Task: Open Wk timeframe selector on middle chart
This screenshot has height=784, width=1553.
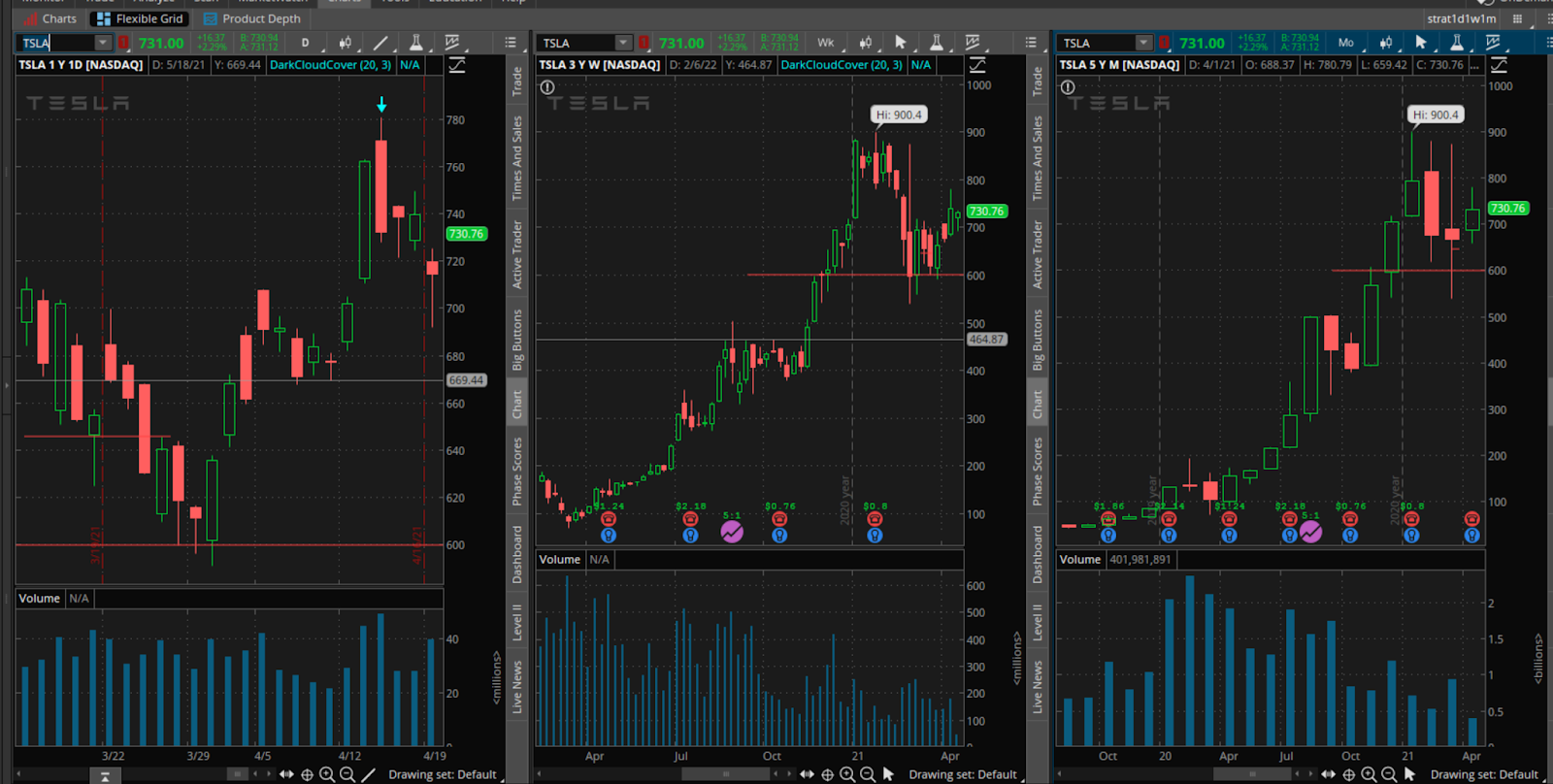Action: [x=826, y=43]
